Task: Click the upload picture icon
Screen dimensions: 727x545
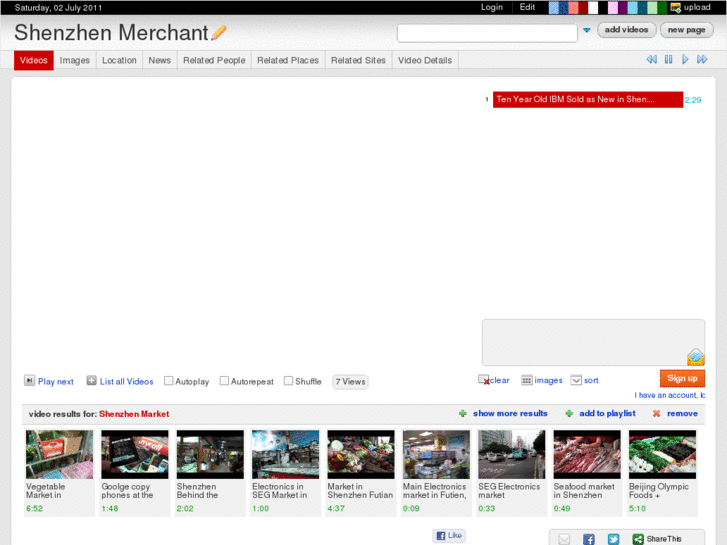Action: [x=676, y=7]
